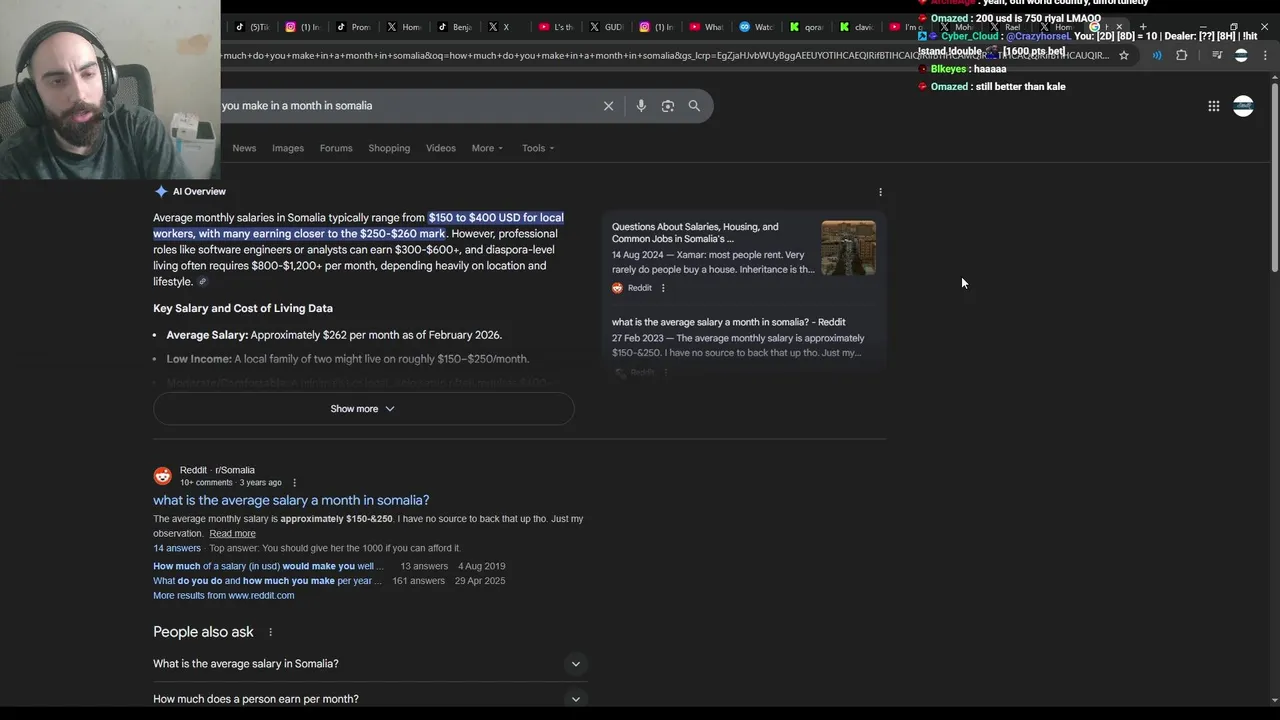
Task: Switch to the 'GUD' X tab
Action: [607, 27]
